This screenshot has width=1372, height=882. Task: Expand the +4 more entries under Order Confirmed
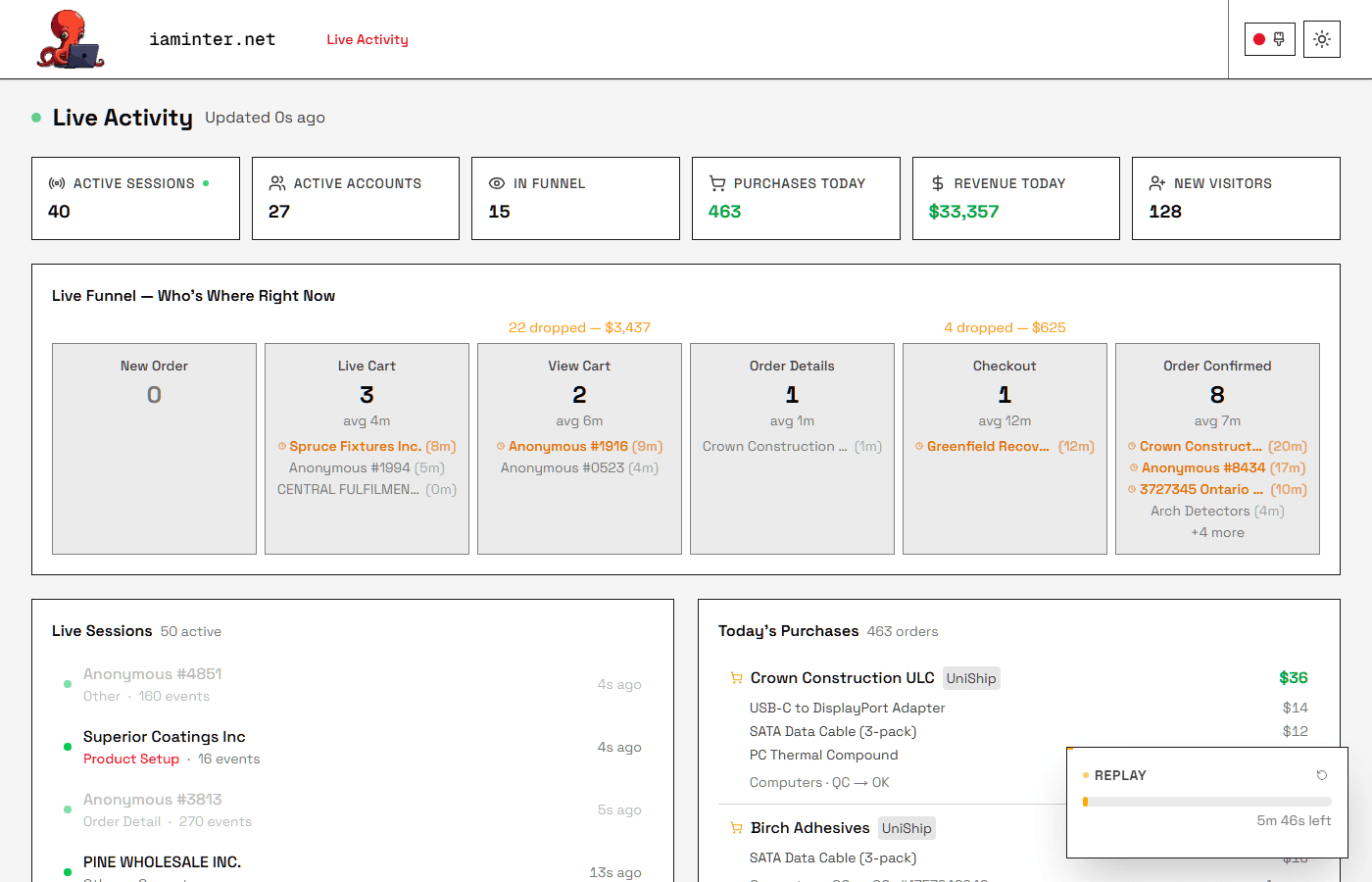pos(1217,532)
